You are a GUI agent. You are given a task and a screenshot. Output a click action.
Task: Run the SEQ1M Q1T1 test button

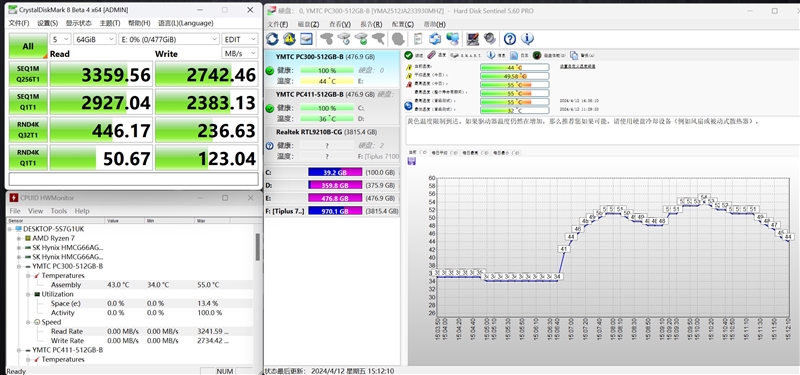(x=28, y=103)
